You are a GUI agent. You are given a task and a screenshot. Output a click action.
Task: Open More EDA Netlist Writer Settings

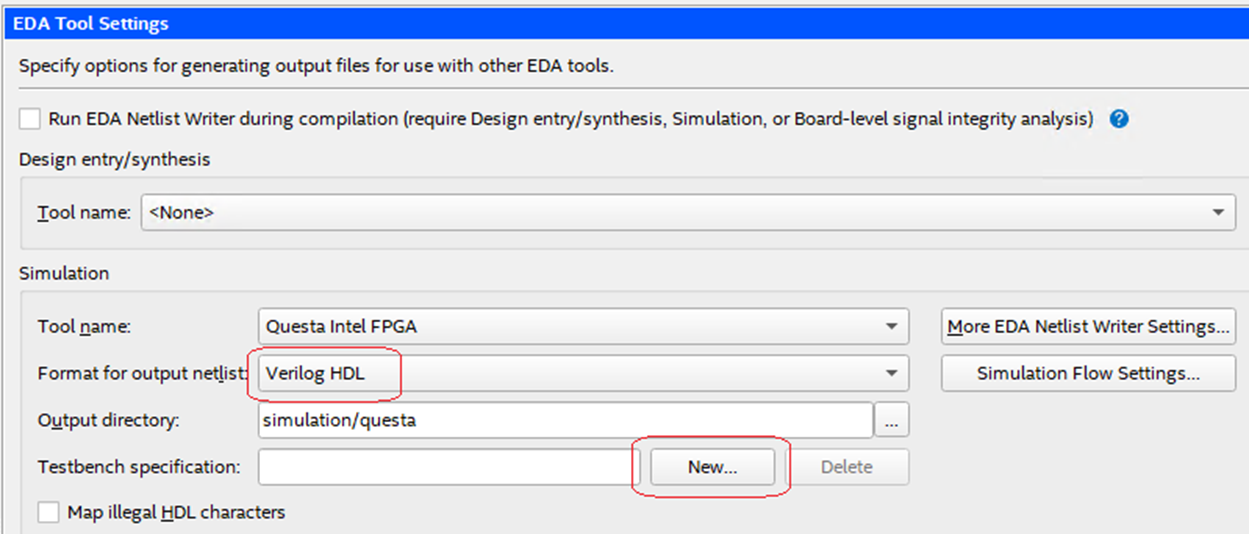(x=1088, y=326)
